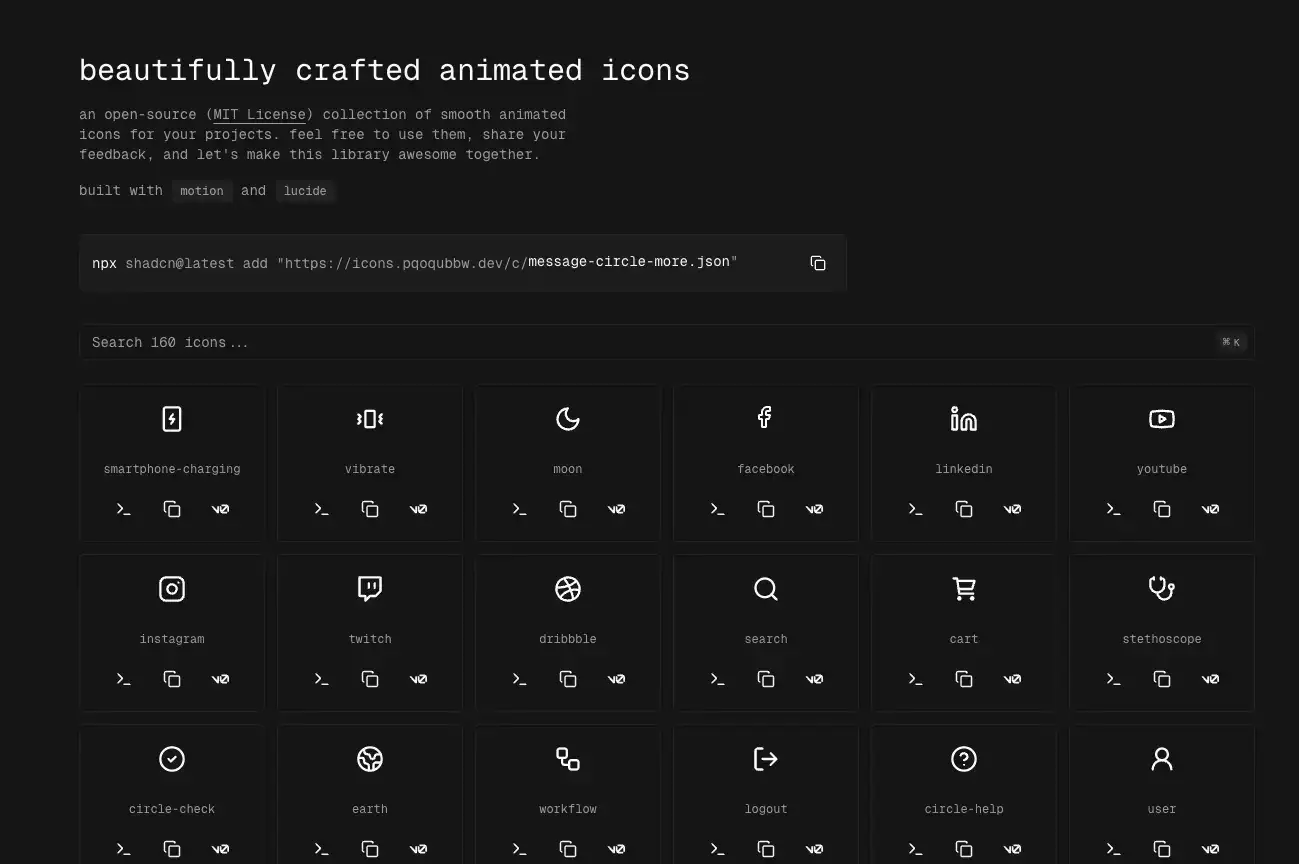Click the beautifully crafted animated icons heading

[x=384, y=70]
